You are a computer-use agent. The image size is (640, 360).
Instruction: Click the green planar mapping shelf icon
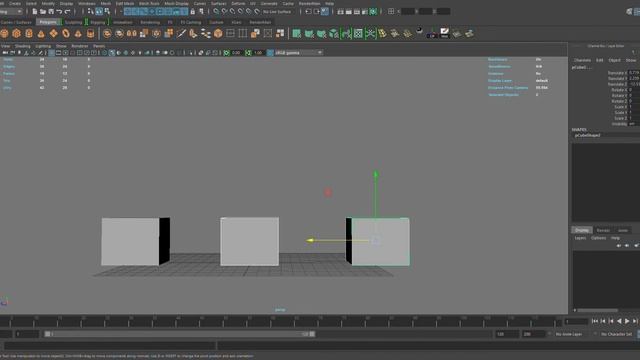(x=297, y=33)
